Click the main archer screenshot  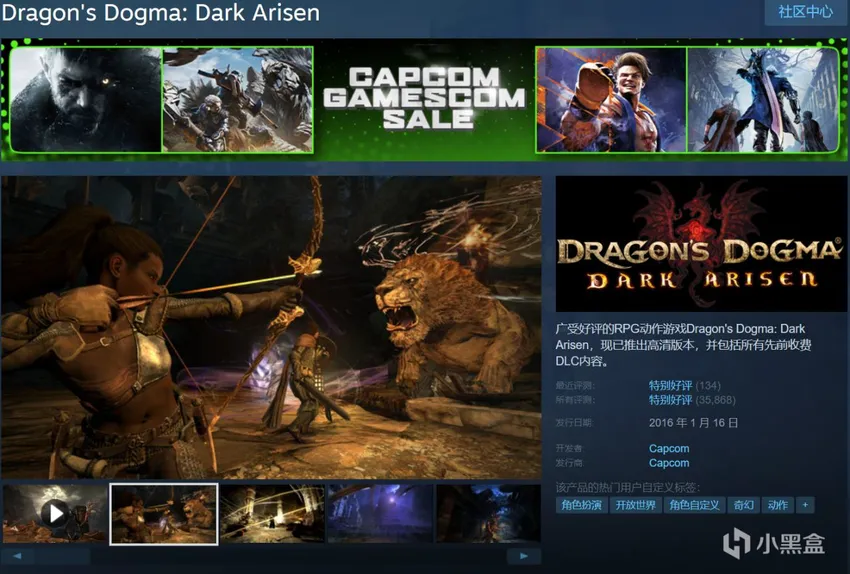pos(271,327)
